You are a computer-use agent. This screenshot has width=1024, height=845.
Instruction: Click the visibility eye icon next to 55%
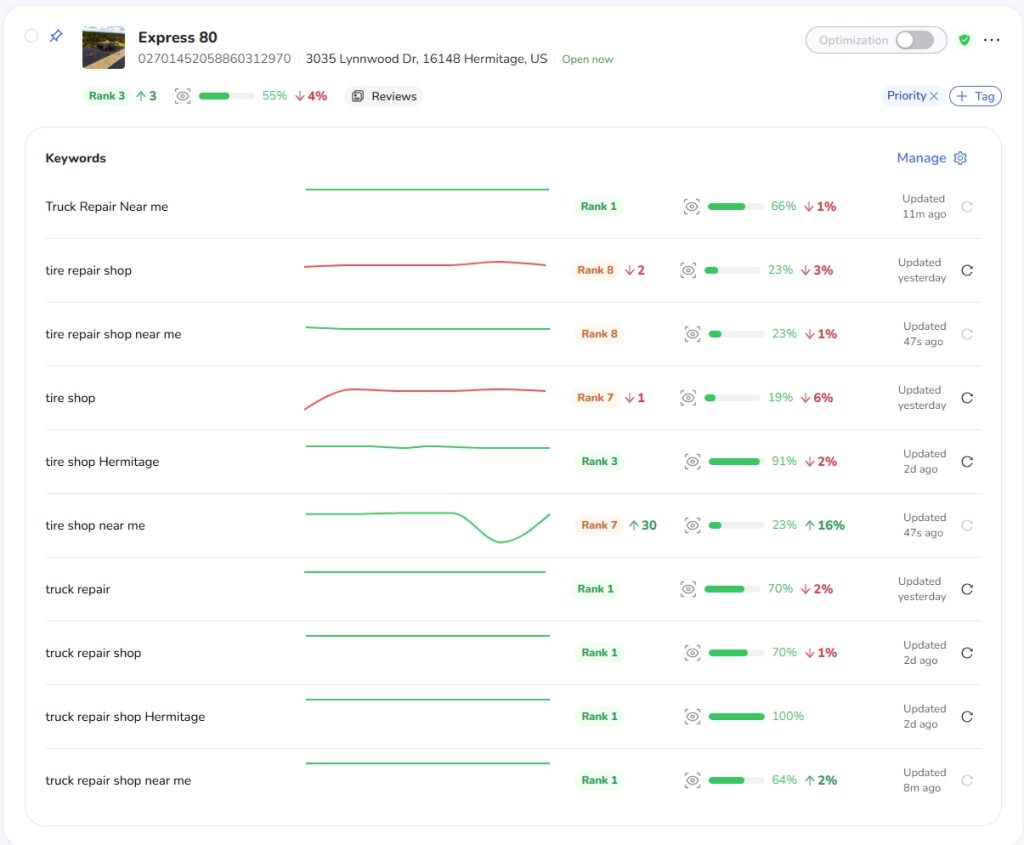(x=183, y=96)
